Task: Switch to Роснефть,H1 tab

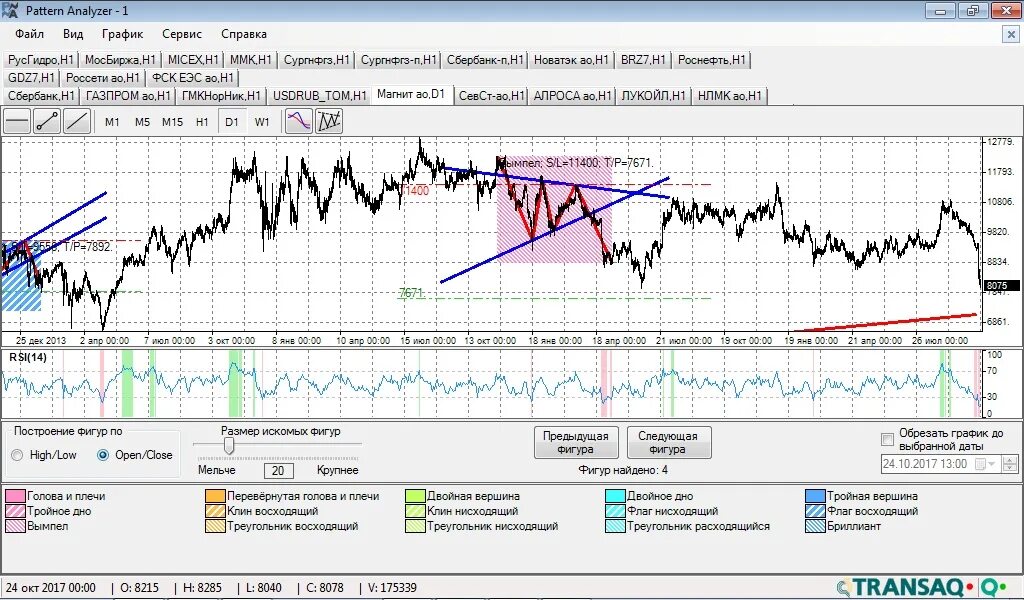Action: click(711, 60)
